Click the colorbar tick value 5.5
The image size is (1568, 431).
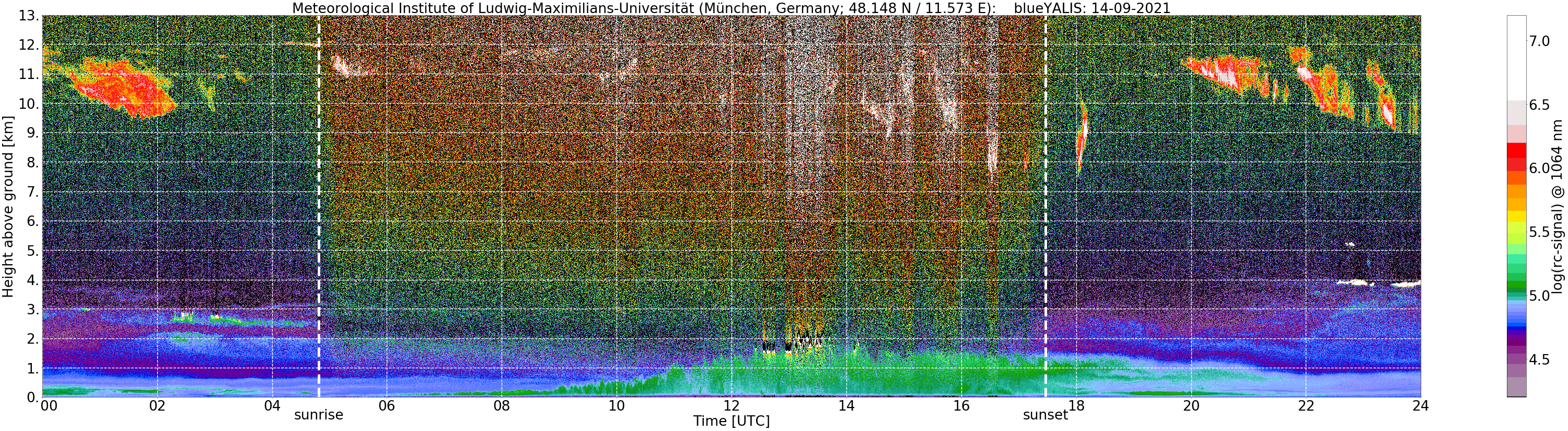click(1539, 232)
